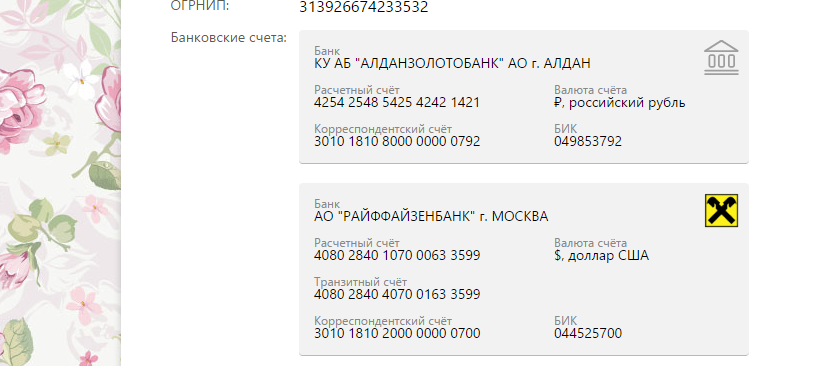Click the generic bank building icon

pyautogui.click(x=721, y=57)
